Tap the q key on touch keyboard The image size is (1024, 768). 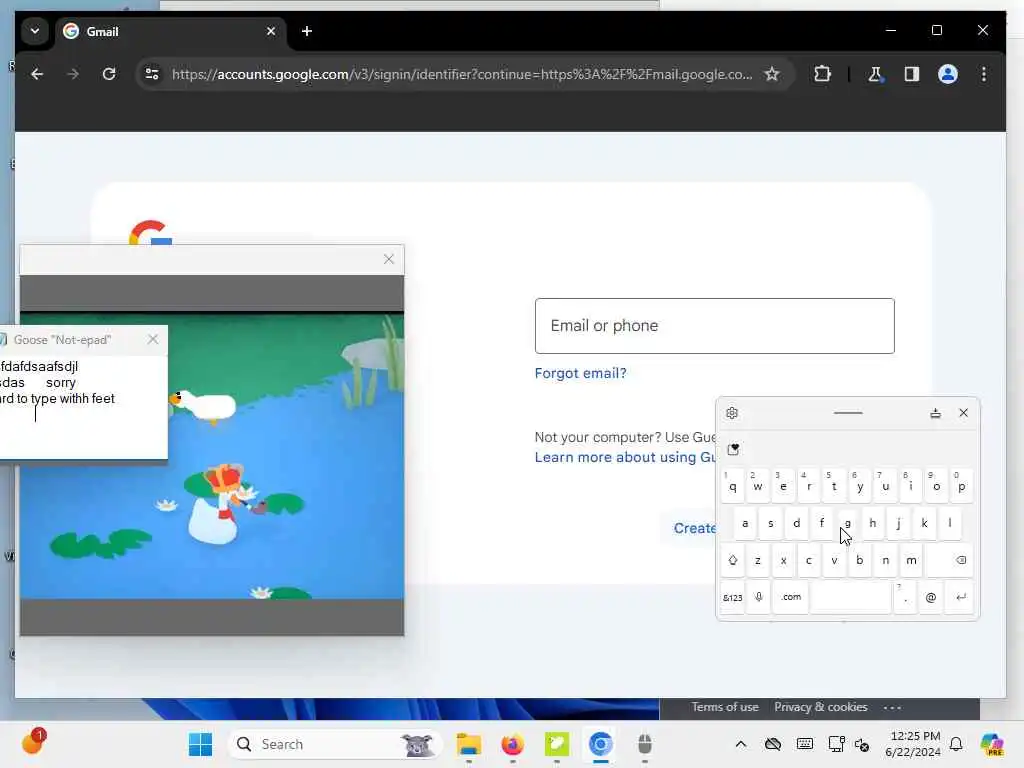[x=732, y=486]
